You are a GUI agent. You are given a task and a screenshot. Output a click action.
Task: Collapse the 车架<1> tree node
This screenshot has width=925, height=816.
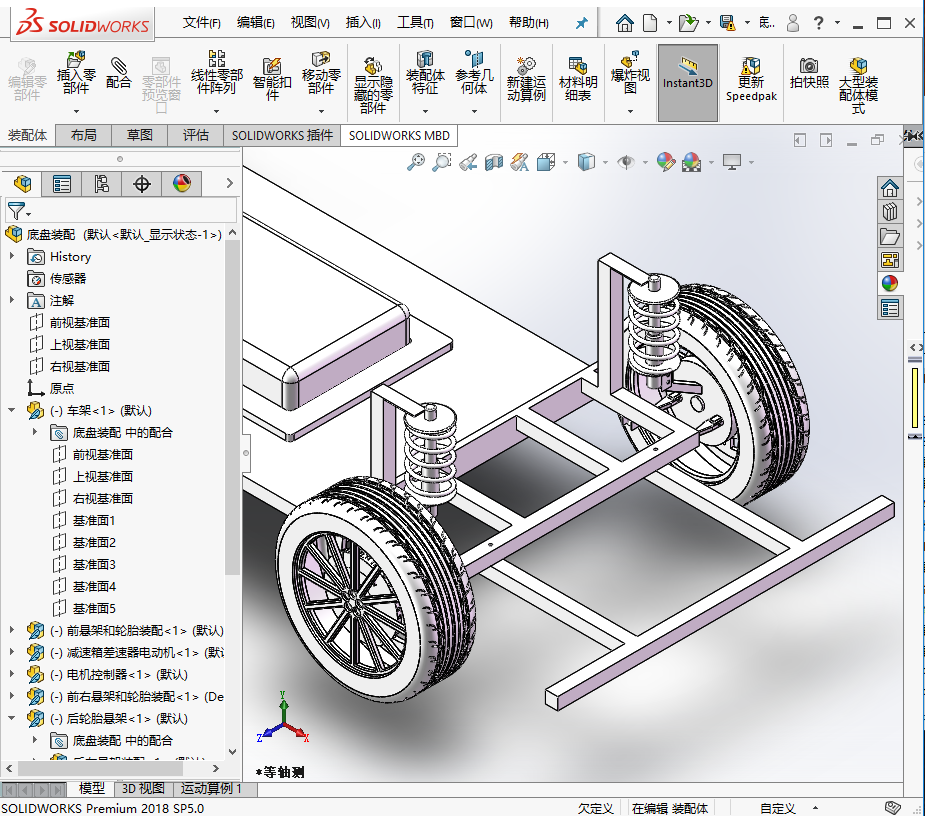tap(11, 410)
